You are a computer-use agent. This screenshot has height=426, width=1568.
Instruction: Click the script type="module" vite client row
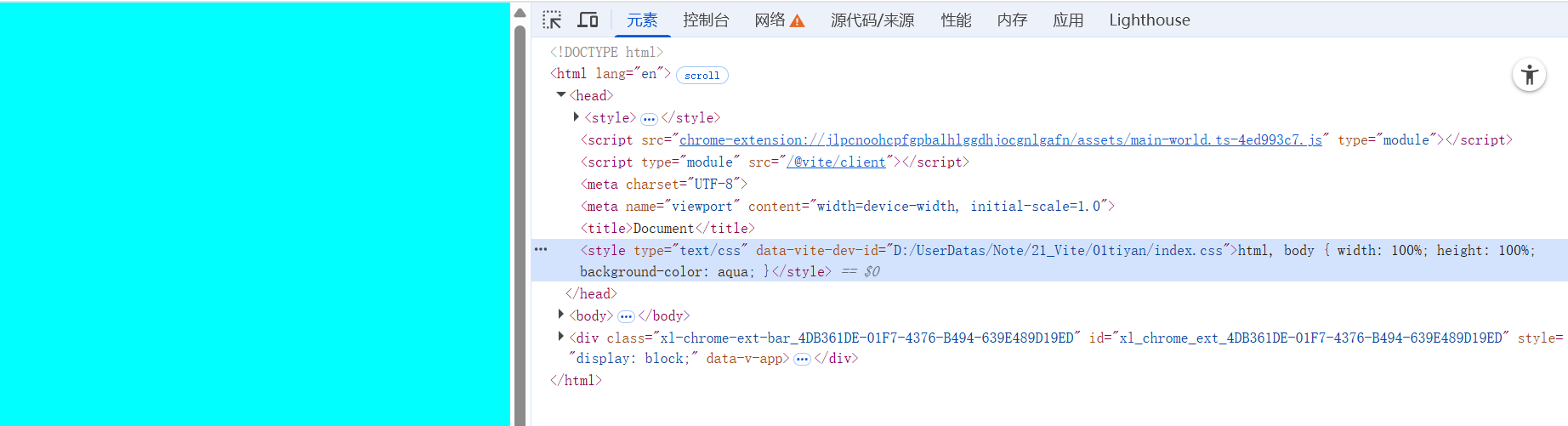click(x=775, y=162)
